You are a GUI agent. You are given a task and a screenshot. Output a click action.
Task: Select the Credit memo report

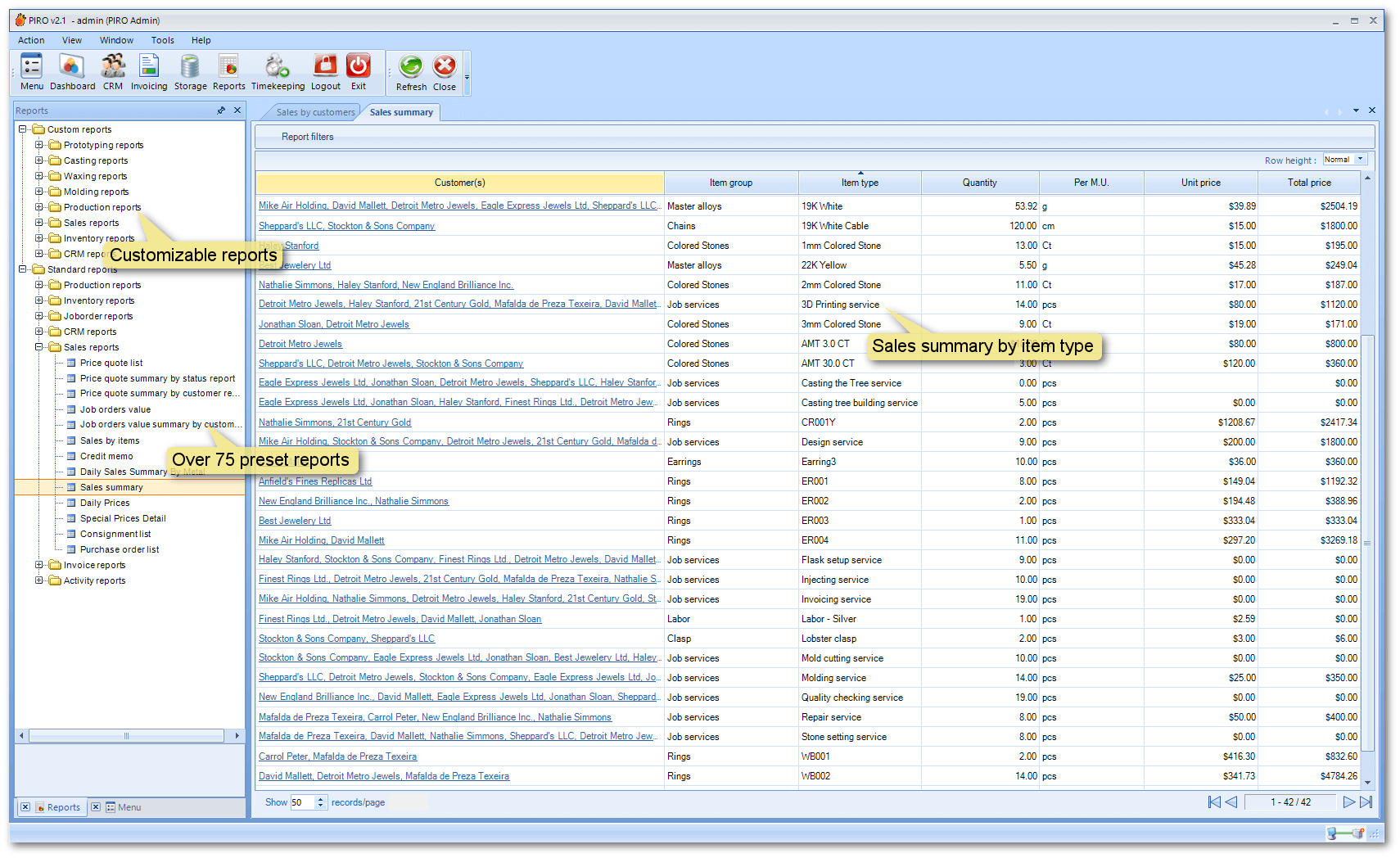(x=106, y=456)
